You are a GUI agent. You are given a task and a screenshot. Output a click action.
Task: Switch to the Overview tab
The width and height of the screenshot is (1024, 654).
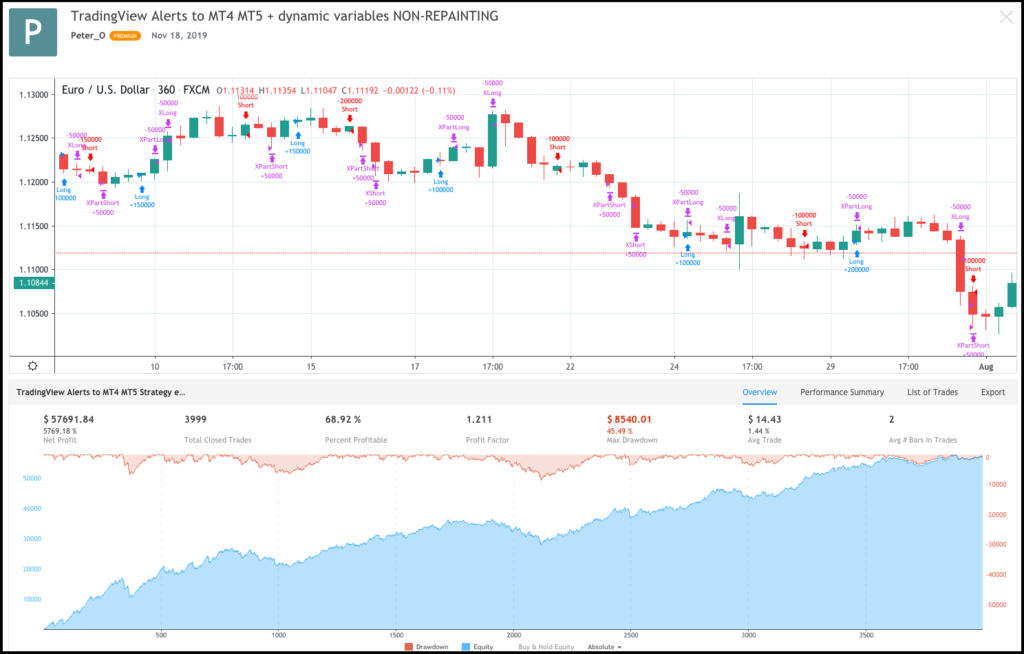click(x=762, y=392)
